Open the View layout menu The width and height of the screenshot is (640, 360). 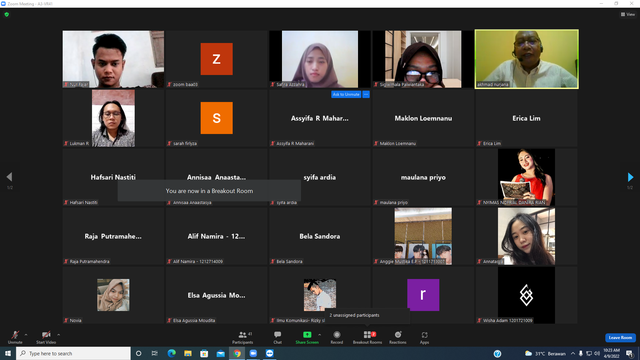point(628,14)
